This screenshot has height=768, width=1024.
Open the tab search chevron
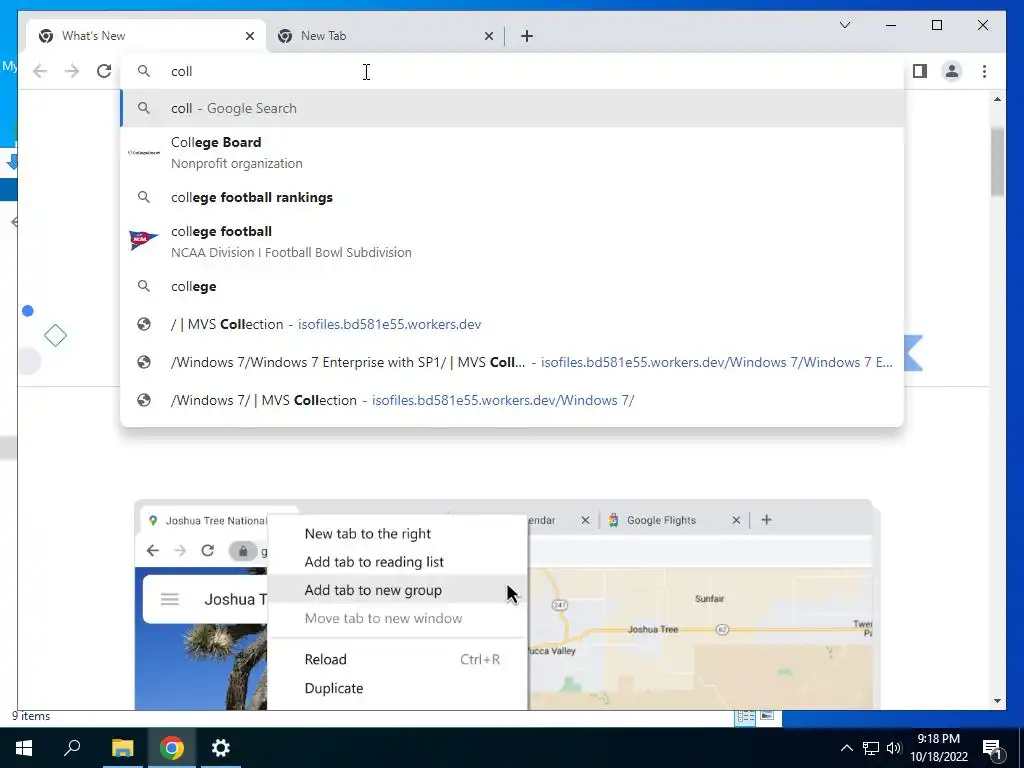point(844,25)
